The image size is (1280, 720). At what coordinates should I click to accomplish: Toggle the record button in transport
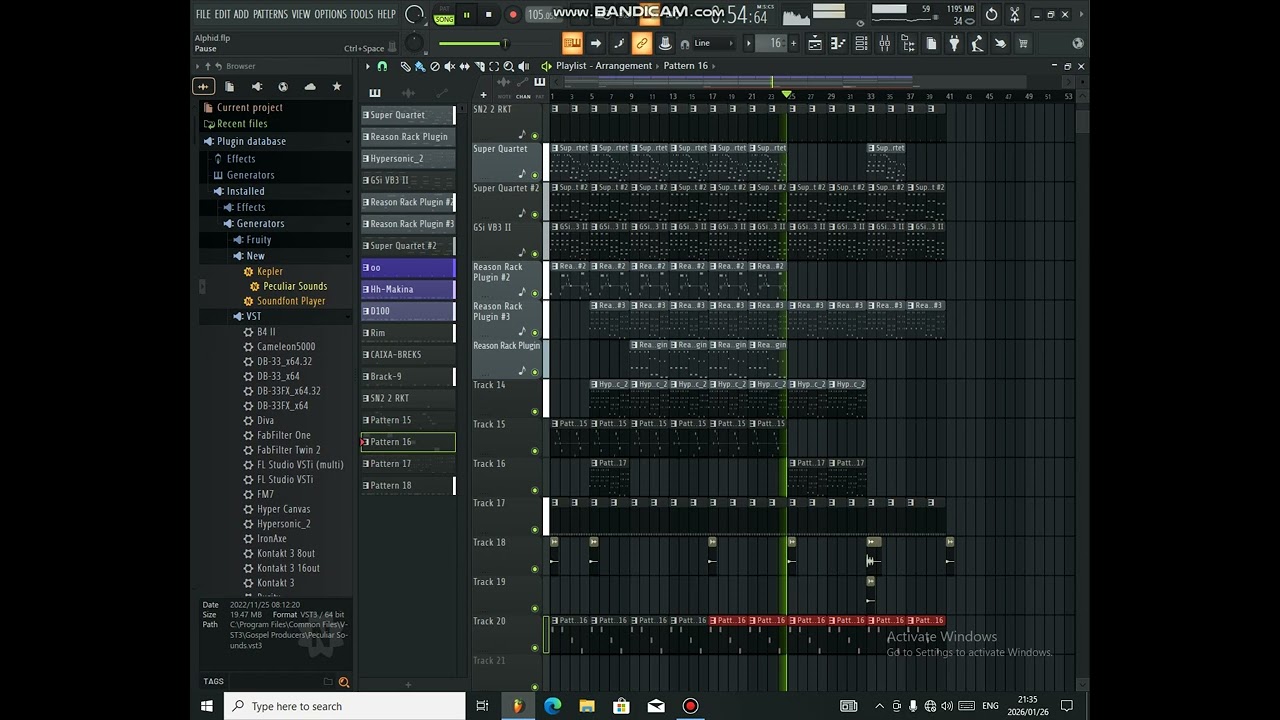pos(513,14)
